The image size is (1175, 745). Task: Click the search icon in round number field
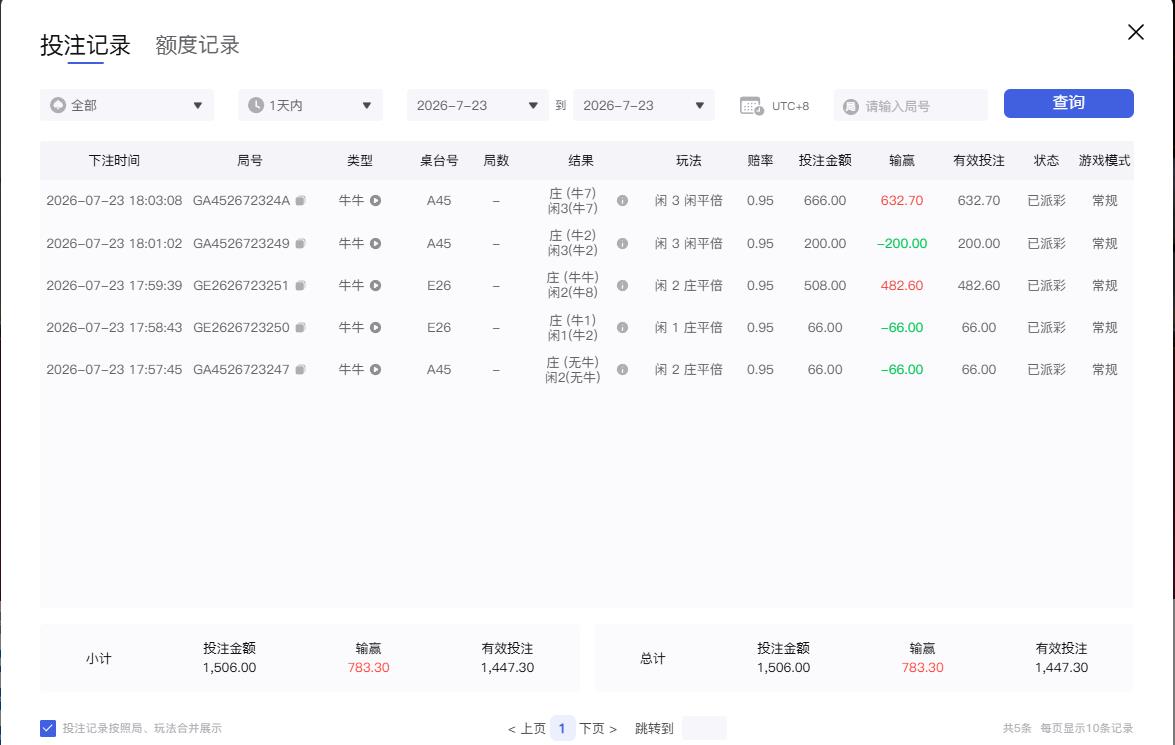pyautogui.click(x=851, y=106)
